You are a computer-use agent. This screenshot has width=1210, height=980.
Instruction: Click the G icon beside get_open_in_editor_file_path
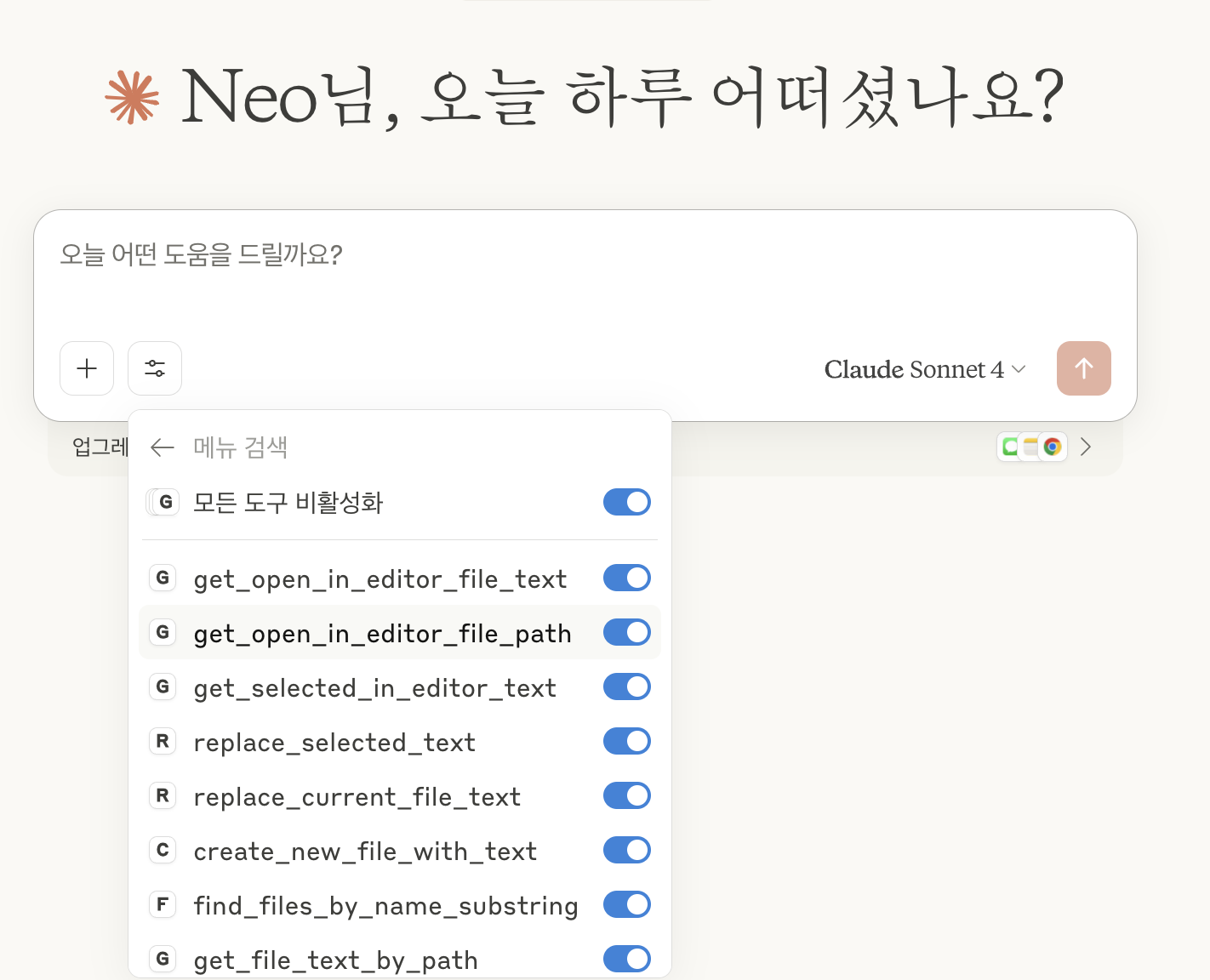(x=163, y=633)
